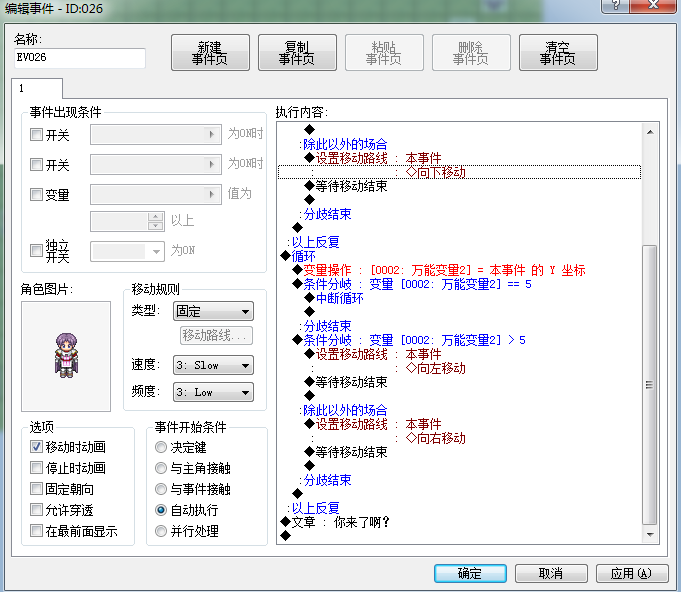Select the lower 除此以外的场合 line
Image resolution: width=681 pixels, height=592 pixels.
(x=459, y=410)
